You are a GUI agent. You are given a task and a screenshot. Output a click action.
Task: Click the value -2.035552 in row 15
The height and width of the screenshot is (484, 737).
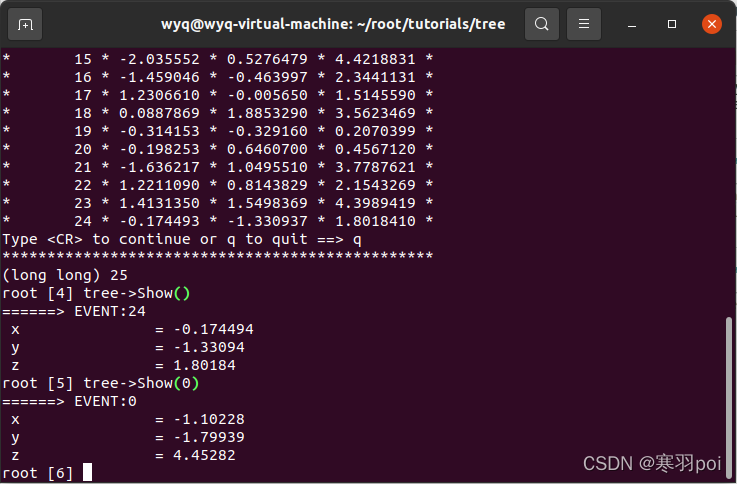pyautogui.click(x=159, y=59)
